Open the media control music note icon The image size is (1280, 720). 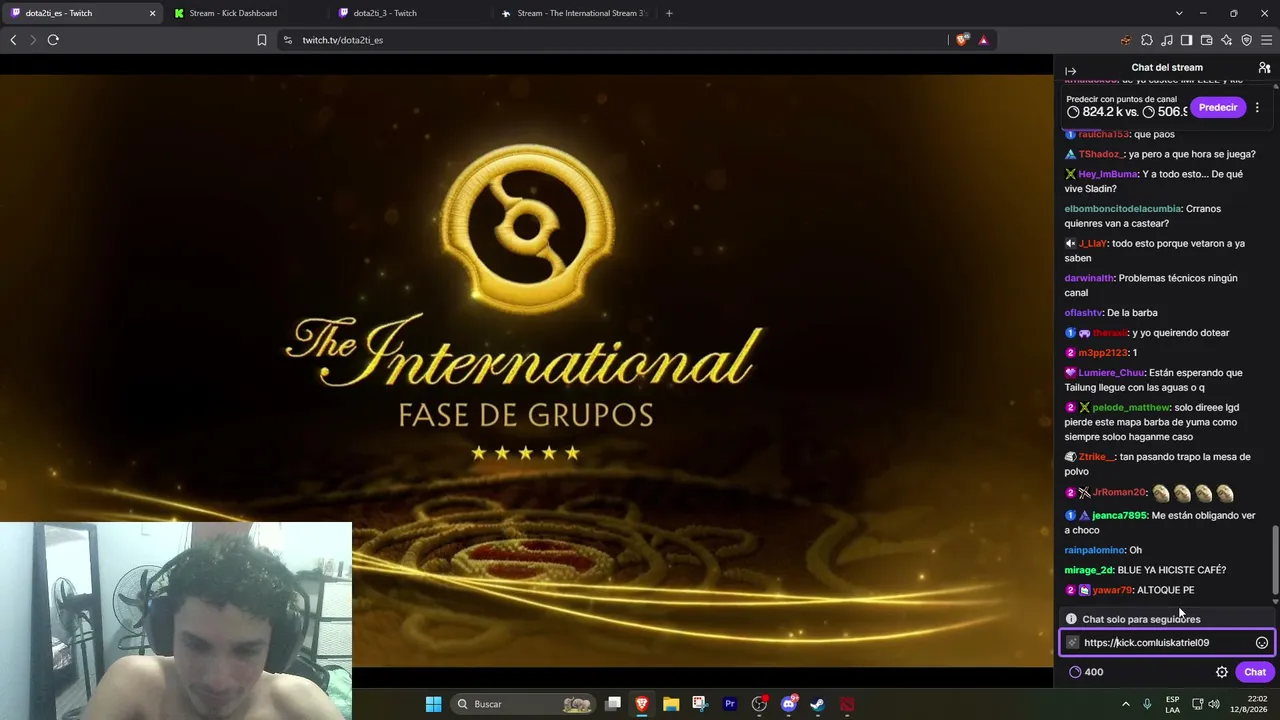pyautogui.click(x=1167, y=40)
